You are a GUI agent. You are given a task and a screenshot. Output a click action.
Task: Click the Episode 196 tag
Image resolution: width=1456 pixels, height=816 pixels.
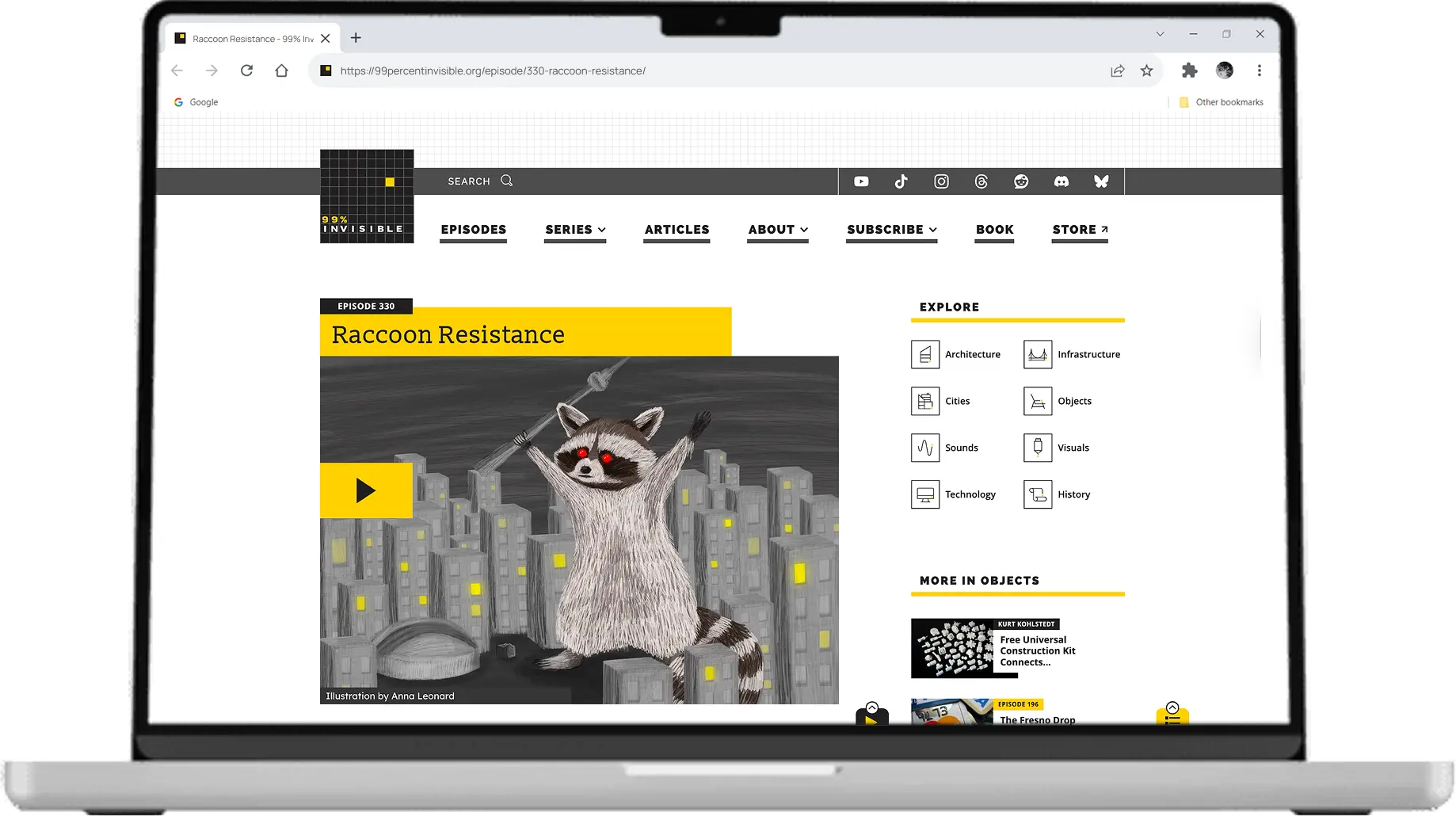pyautogui.click(x=1018, y=704)
